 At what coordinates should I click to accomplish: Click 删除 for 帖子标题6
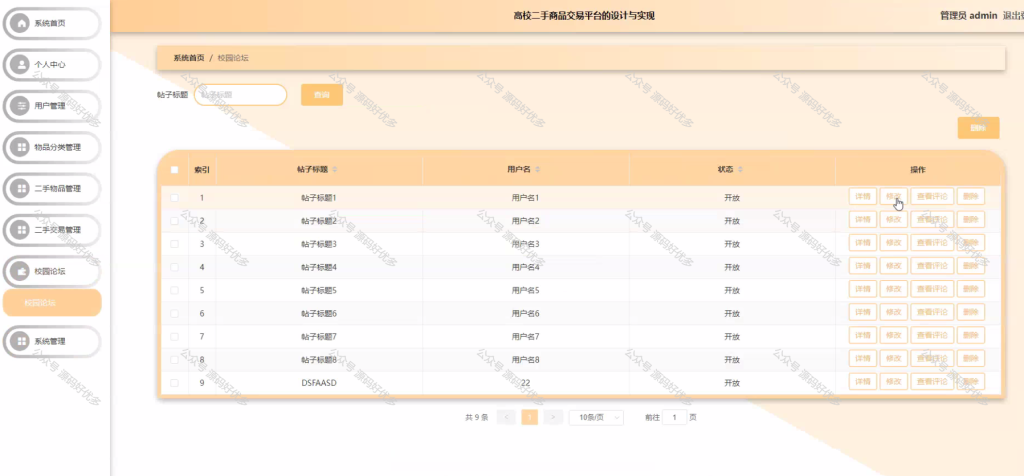click(970, 313)
